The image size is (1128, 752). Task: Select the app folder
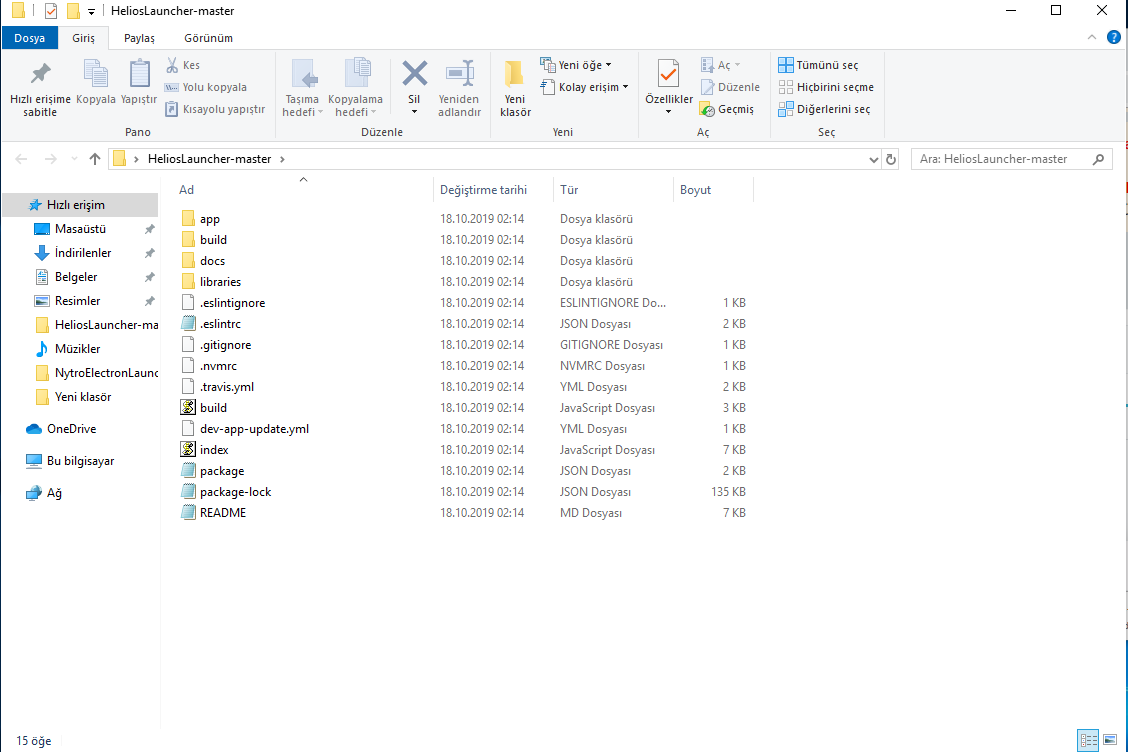click(210, 219)
